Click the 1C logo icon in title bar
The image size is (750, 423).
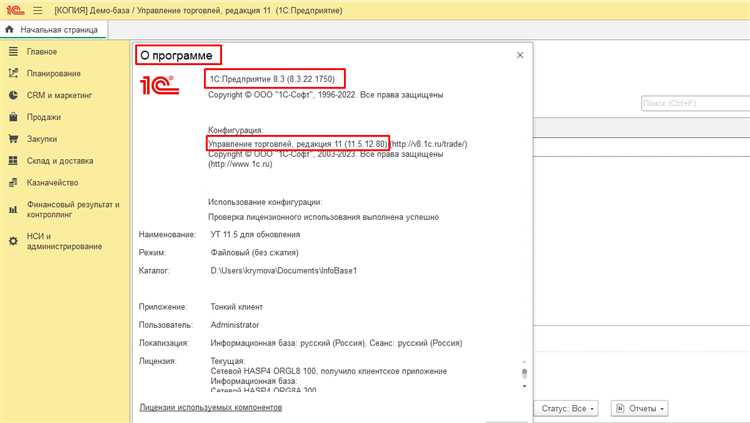(x=15, y=10)
